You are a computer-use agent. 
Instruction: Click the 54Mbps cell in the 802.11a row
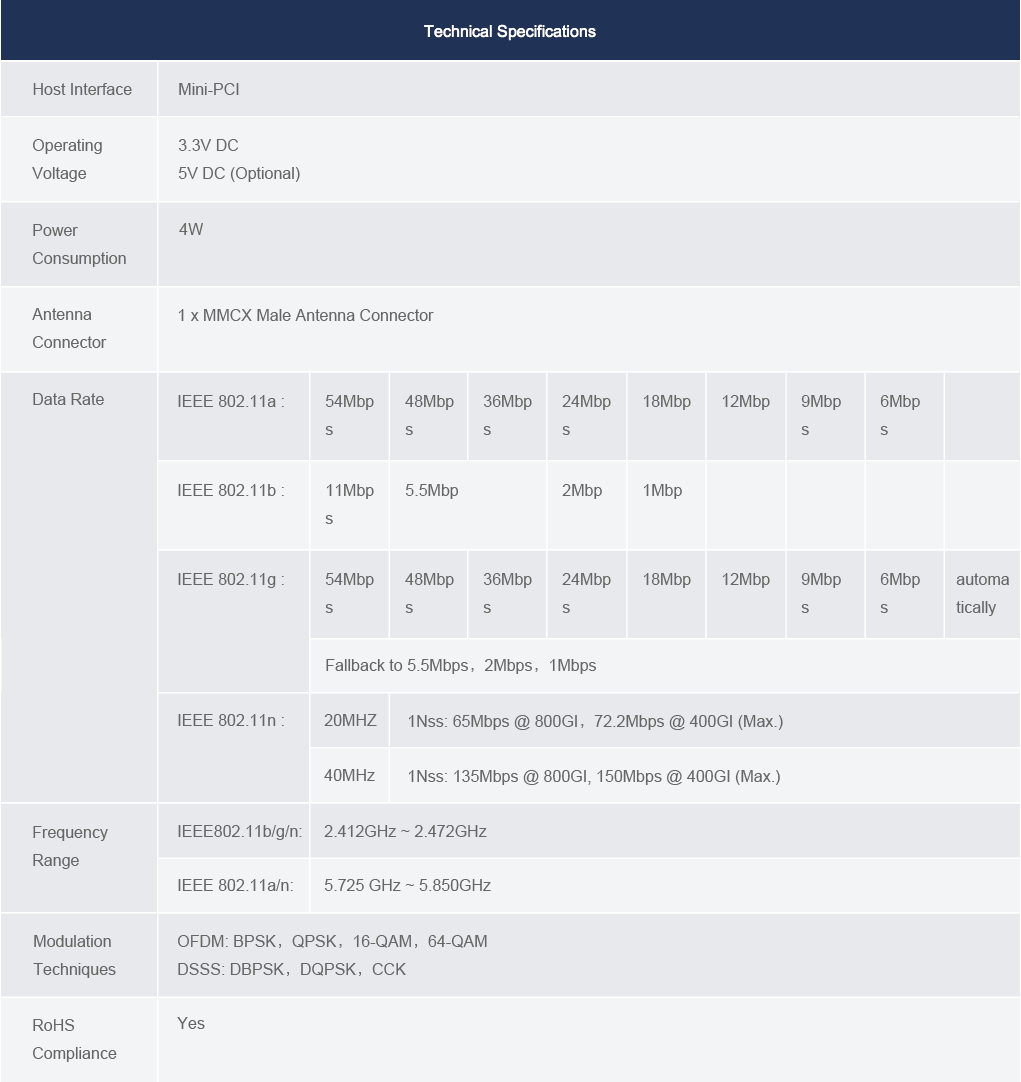tap(349, 415)
